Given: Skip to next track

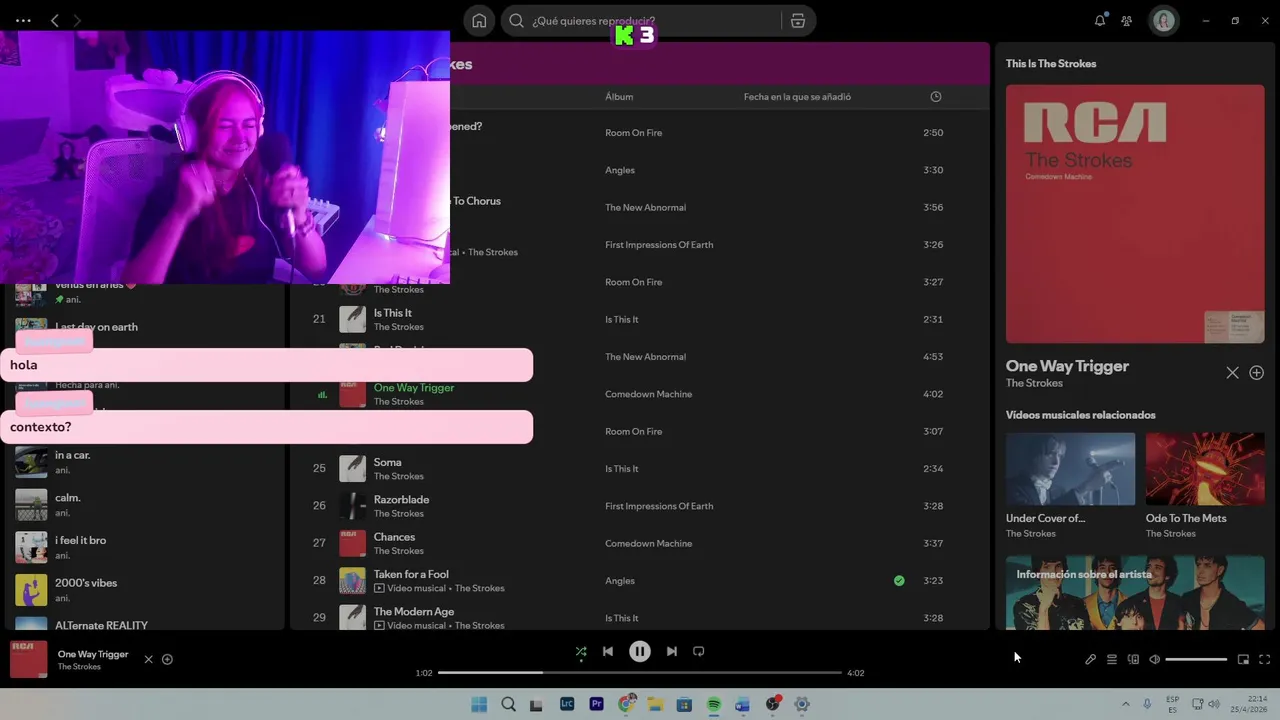Looking at the screenshot, I should coord(672,651).
